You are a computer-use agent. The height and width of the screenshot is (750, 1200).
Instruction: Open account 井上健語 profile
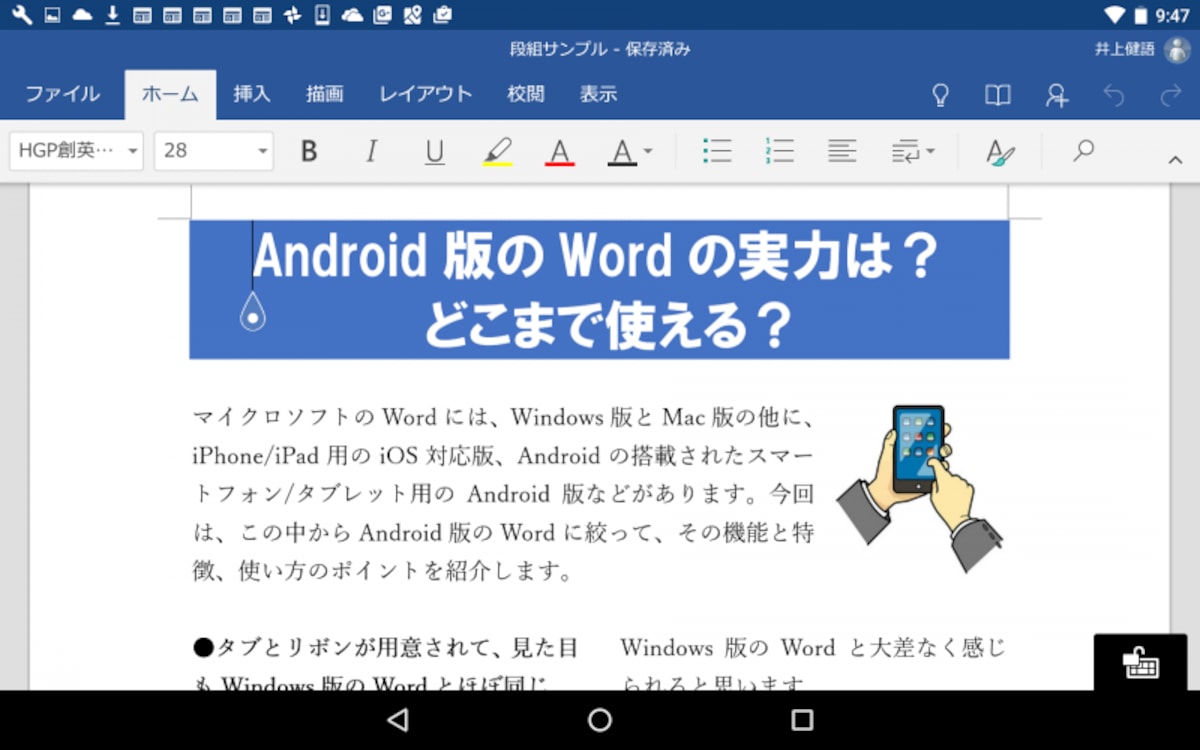click(1125, 49)
